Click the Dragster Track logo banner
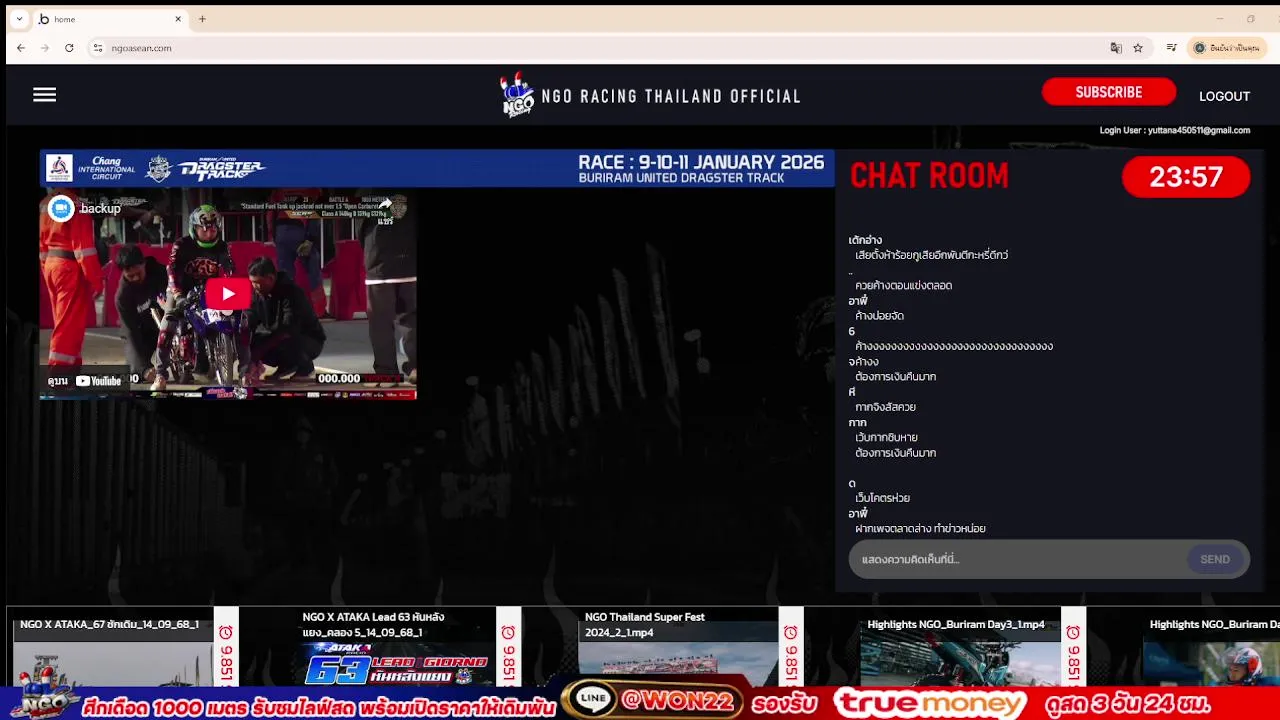 click(x=206, y=169)
